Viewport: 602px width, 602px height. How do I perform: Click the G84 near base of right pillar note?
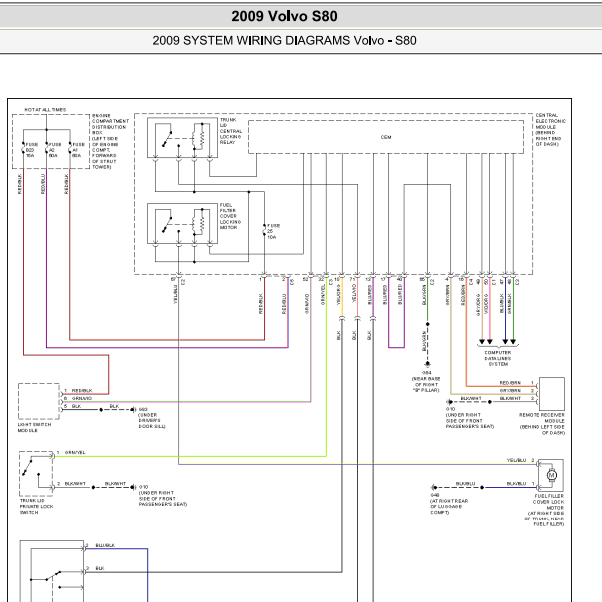[426, 382]
